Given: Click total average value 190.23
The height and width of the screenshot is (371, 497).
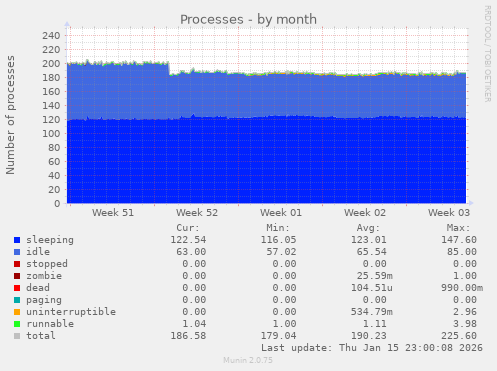Looking at the screenshot, I should (x=368, y=336).
